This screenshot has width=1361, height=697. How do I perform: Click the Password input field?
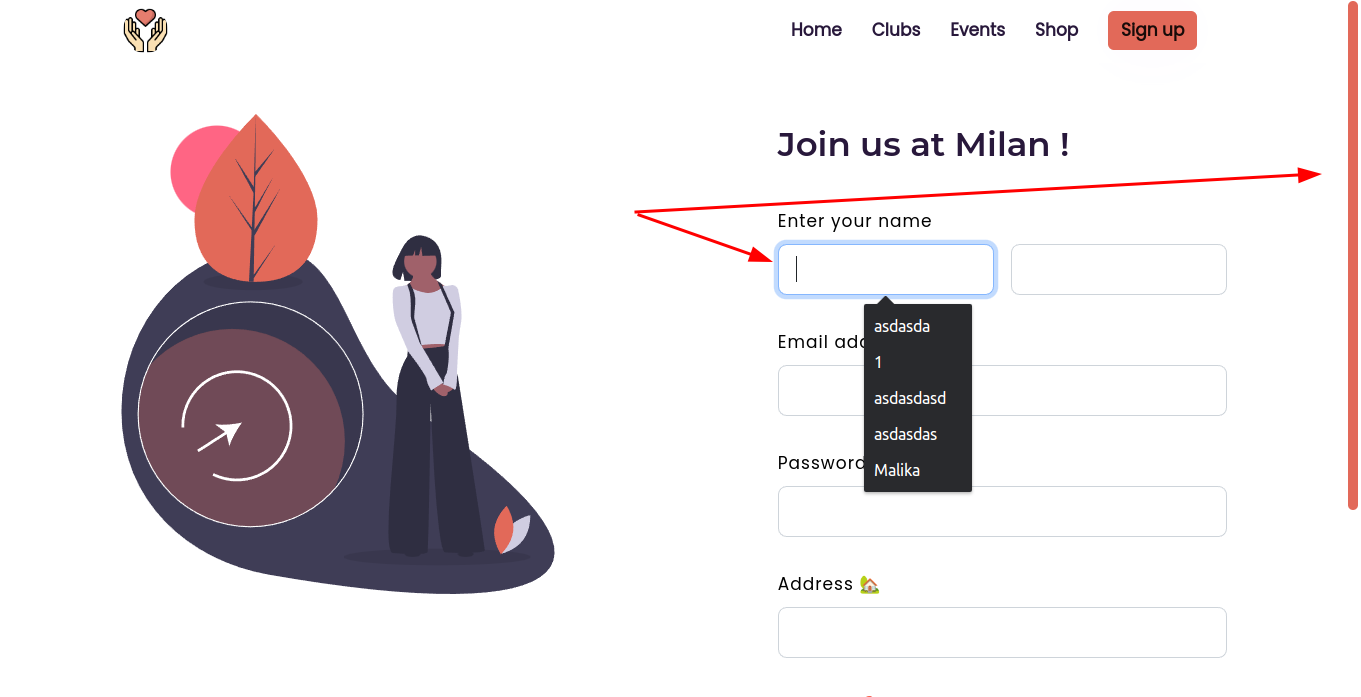tap(1001, 511)
